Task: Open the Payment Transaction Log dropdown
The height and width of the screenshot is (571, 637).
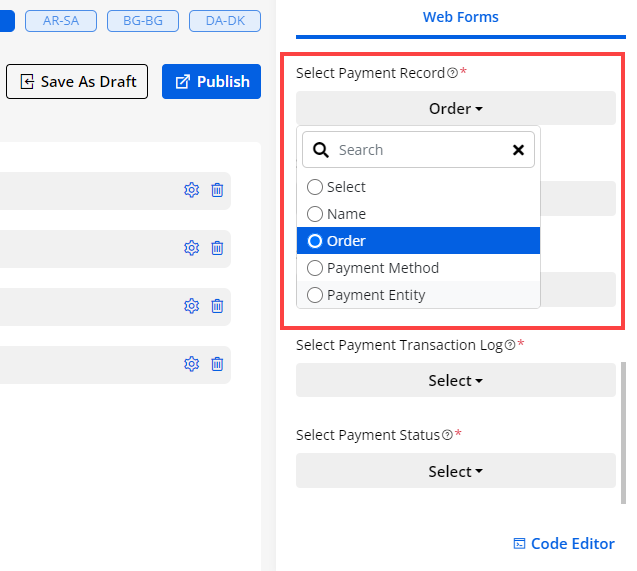Action: (455, 380)
